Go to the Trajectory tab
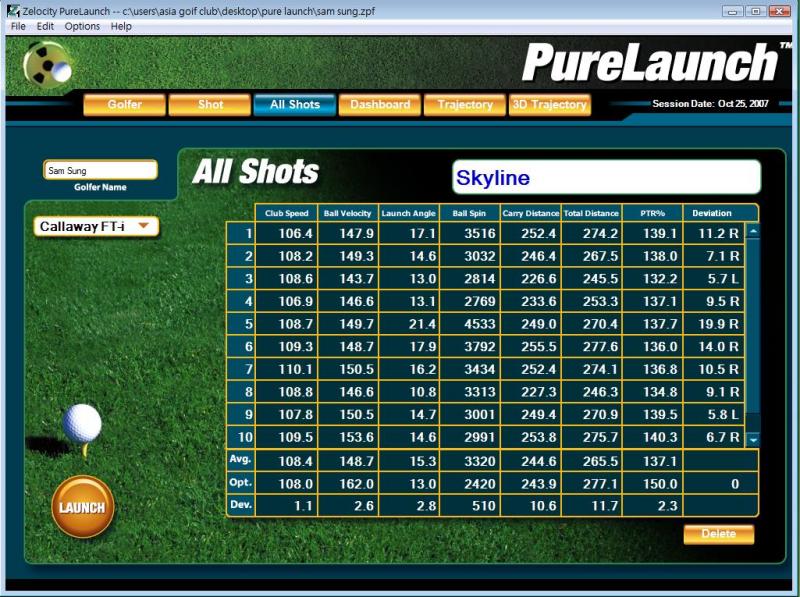Viewport: 800px width, 597px height. pyautogui.click(x=465, y=104)
